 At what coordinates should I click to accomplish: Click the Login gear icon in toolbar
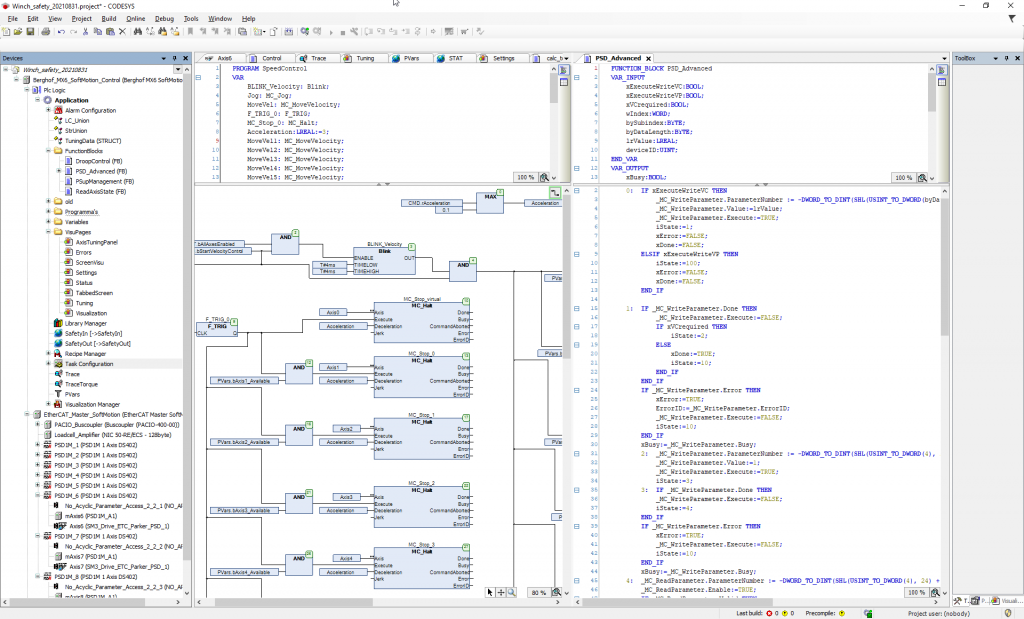pyautogui.click(x=305, y=31)
